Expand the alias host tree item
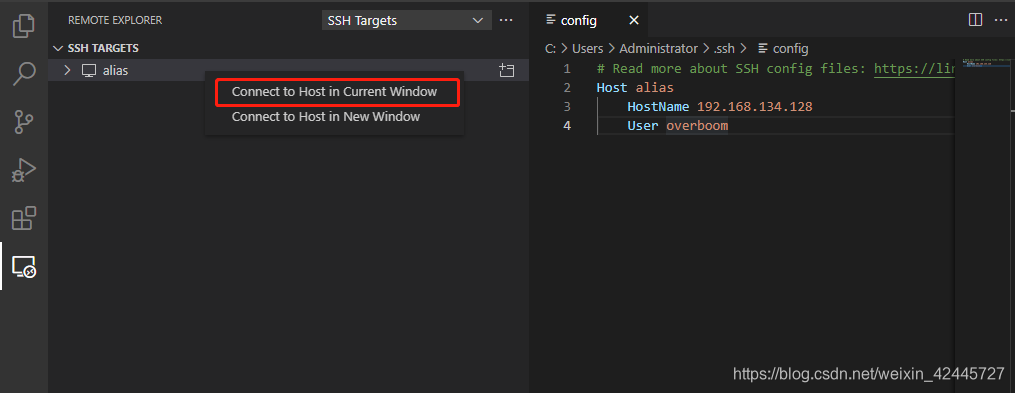Image resolution: width=1015 pixels, height=393 pixels. [67, 70]
